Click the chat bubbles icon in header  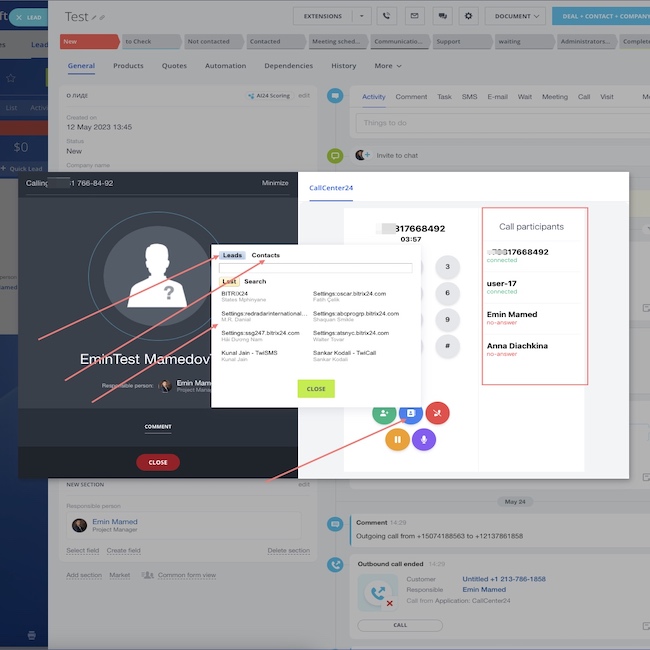[x=441, y=16]
